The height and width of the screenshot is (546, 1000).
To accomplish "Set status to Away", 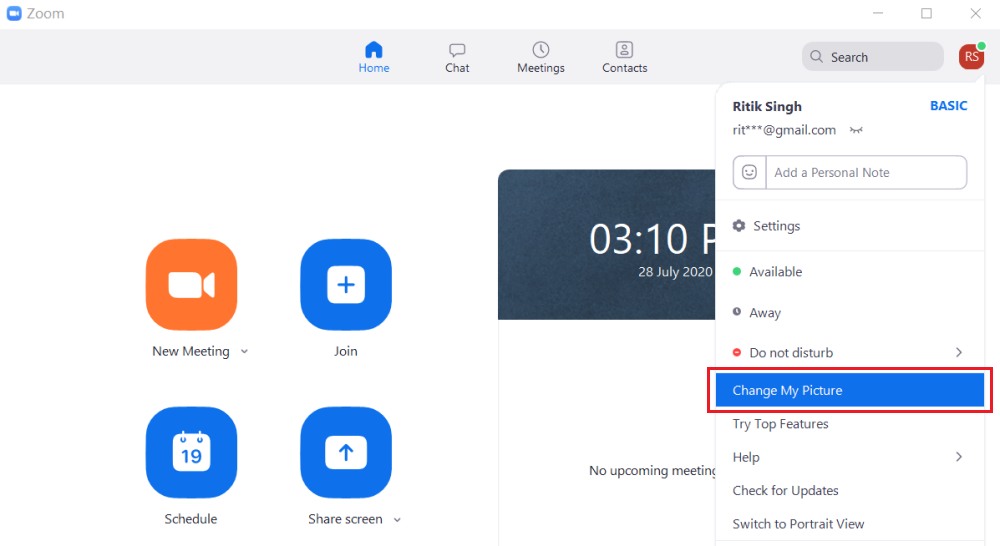I will point(849,313).
